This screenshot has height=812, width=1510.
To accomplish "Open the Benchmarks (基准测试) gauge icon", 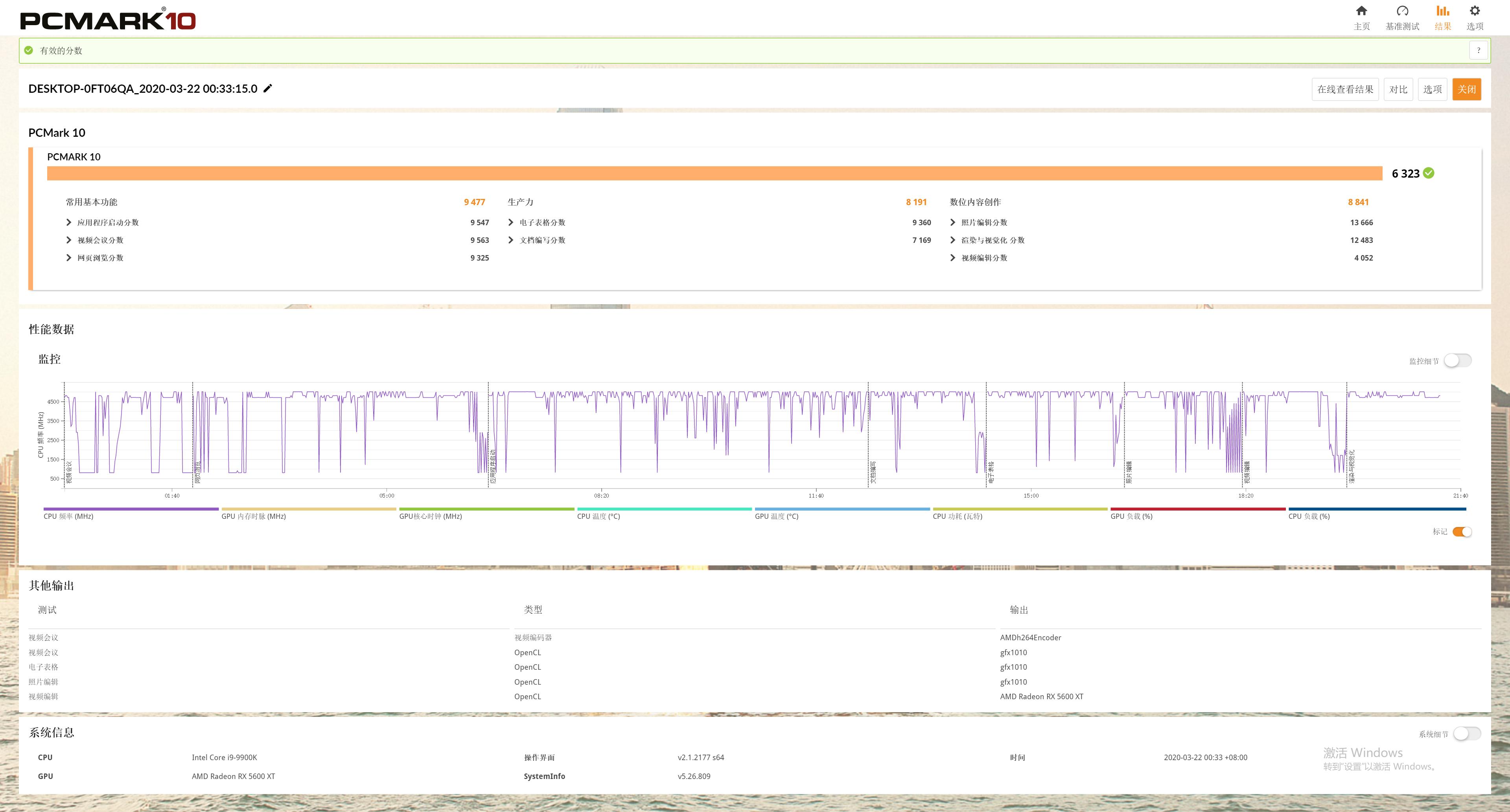I will click(x=1402, y=11).
